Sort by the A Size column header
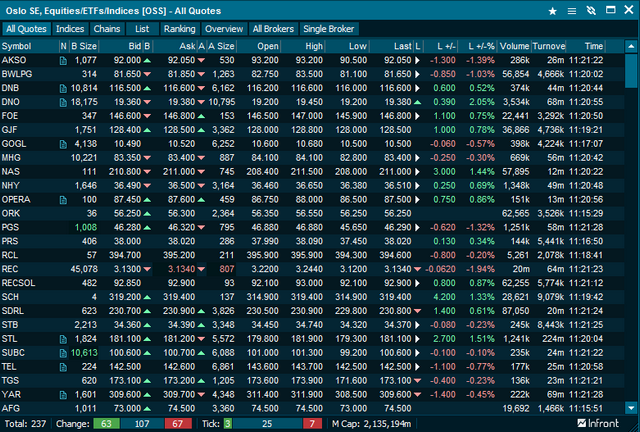 pos(221,46)
